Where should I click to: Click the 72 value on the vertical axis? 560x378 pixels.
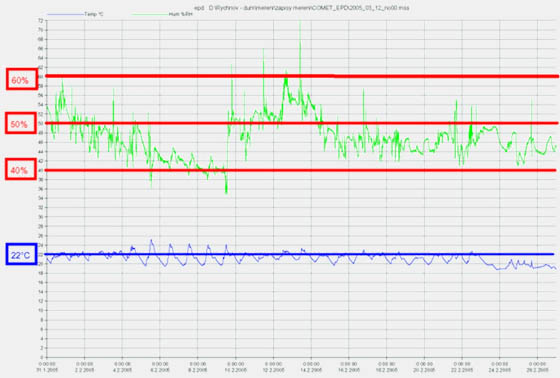point(41,21)
